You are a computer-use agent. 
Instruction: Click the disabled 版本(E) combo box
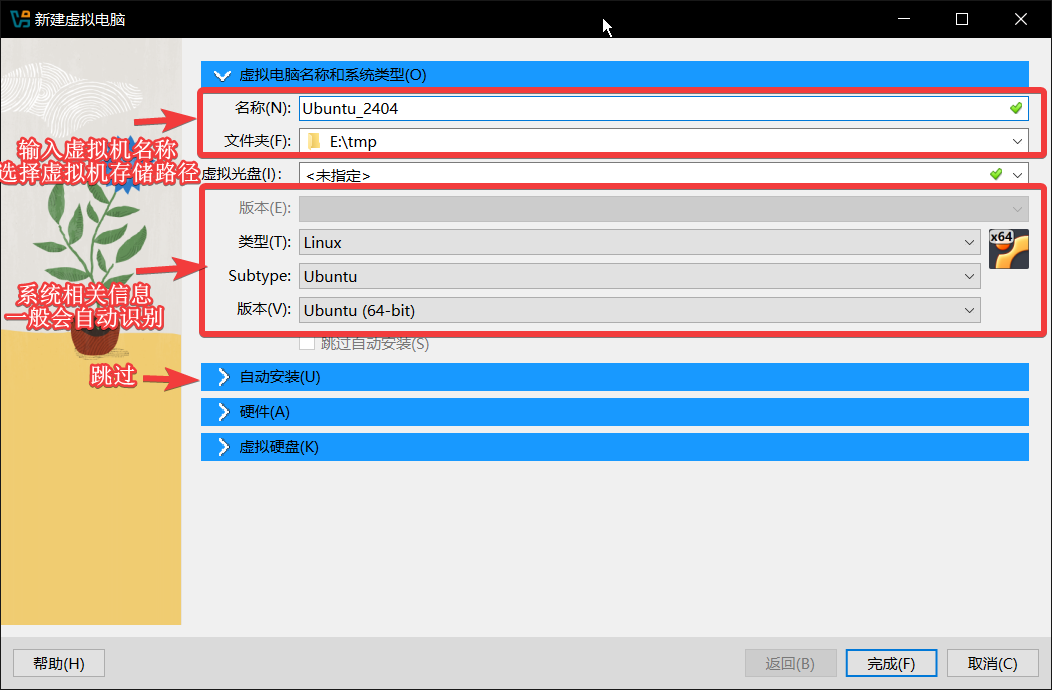click(664, 209)
